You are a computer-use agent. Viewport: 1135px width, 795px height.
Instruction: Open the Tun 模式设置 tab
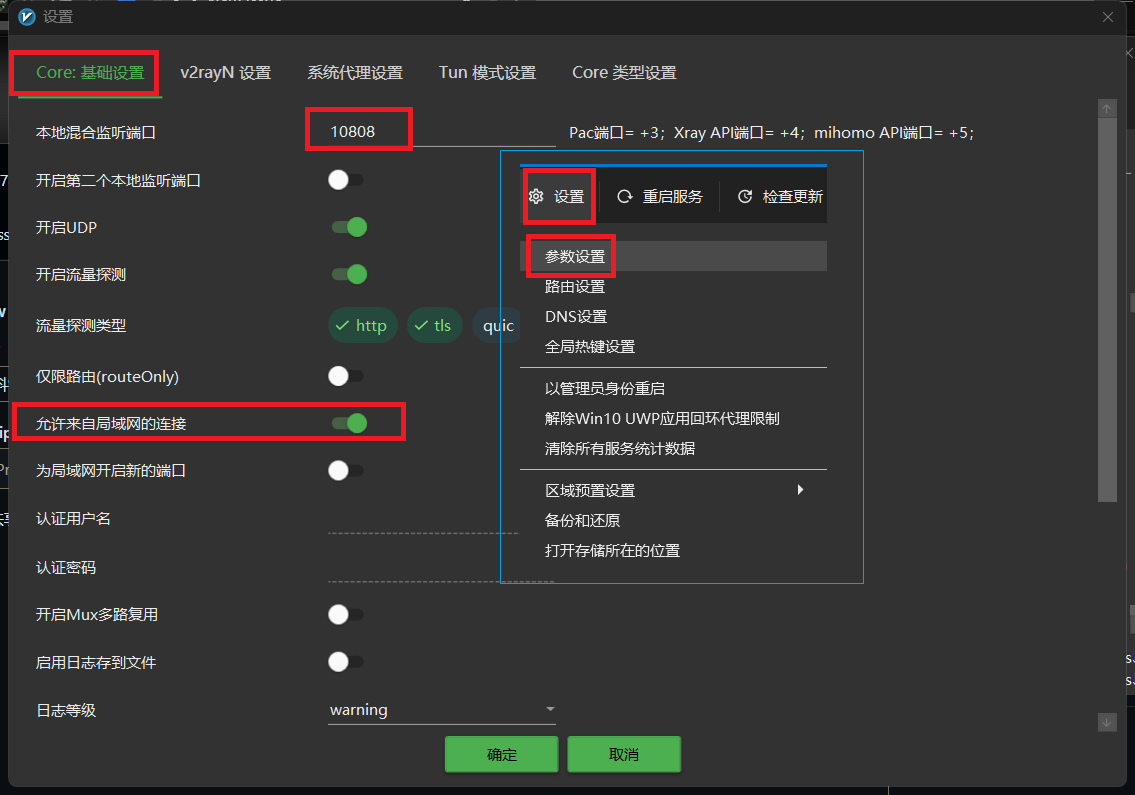point(487,72)
